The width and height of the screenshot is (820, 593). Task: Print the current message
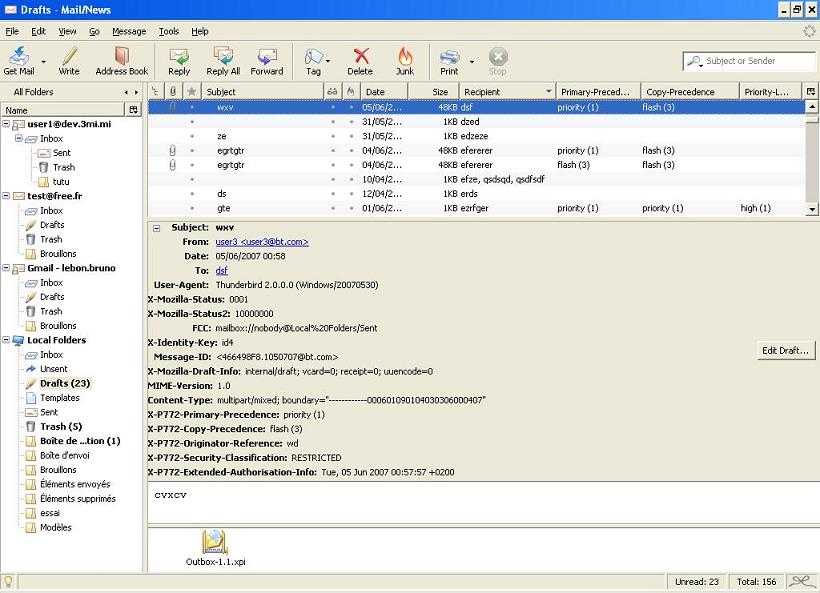[449, 60]
